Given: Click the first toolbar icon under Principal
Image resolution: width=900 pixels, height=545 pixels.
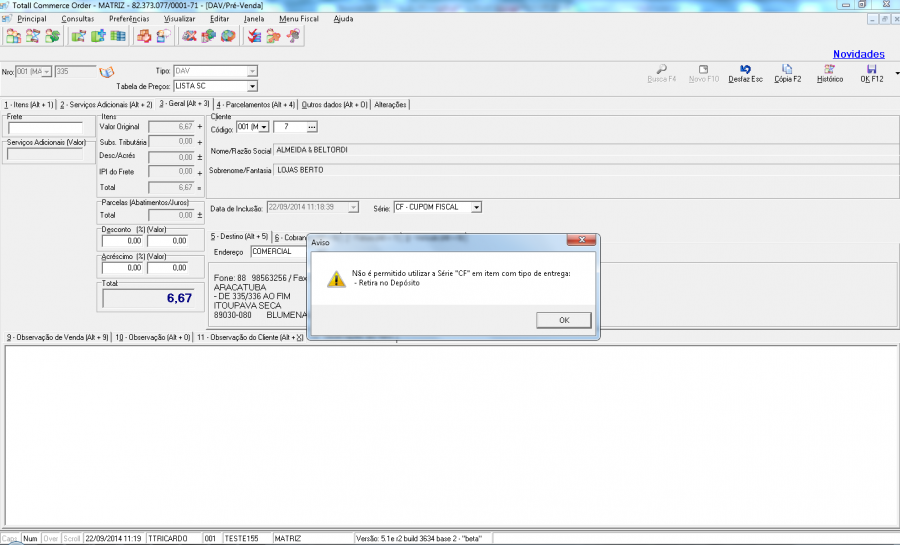Looking at the screenshot, I should tap(14, 37).
